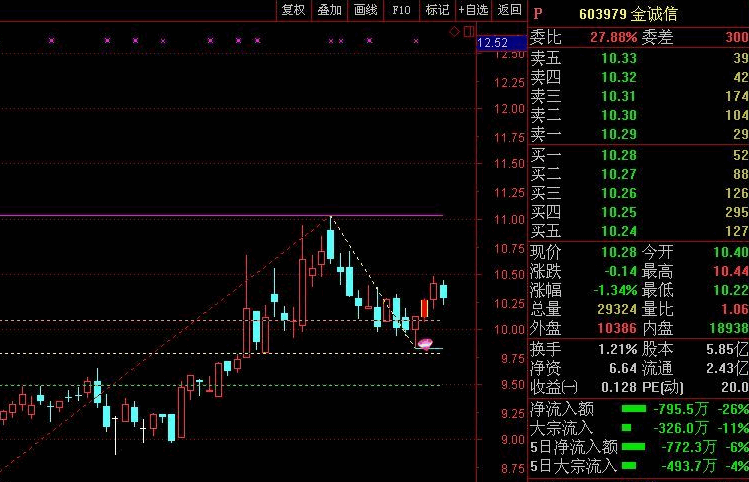Open the 复权 adjustment option
The height and width of the screenshot is (482, 749).
coord(293,10)
